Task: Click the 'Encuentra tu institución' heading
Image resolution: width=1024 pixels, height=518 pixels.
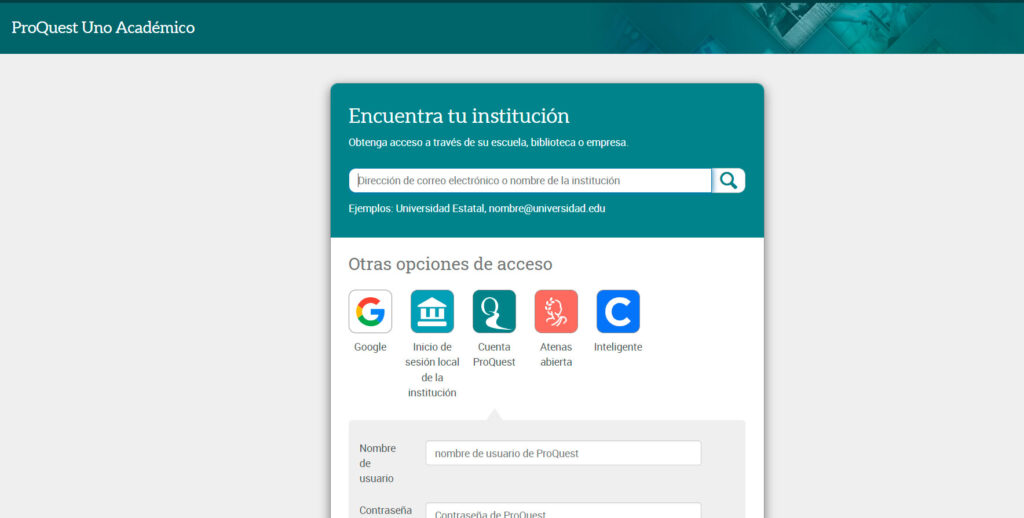Action: coord(459,116)
